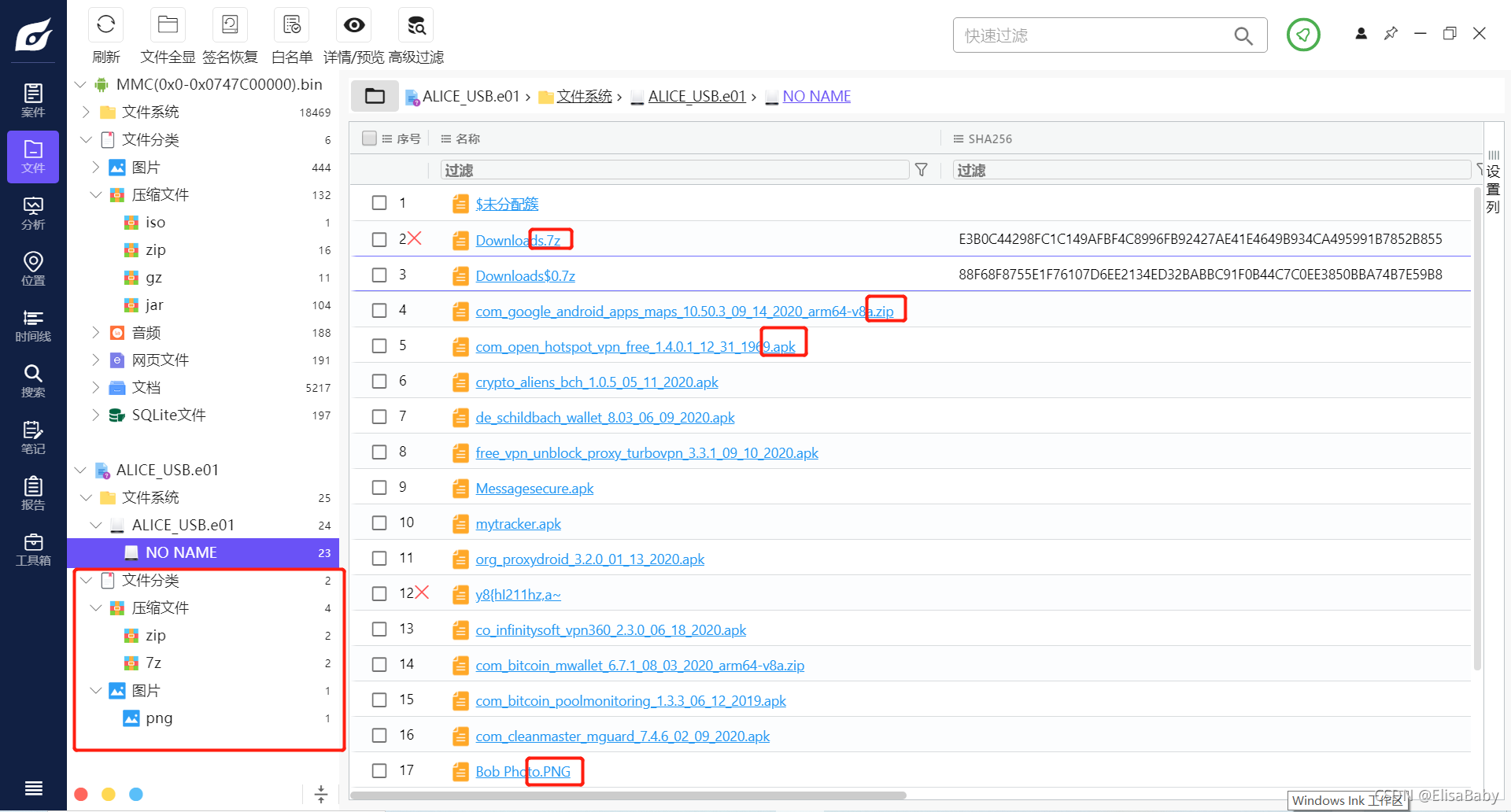Expand the 图片 node with 444 items

[x=95, y=167]
